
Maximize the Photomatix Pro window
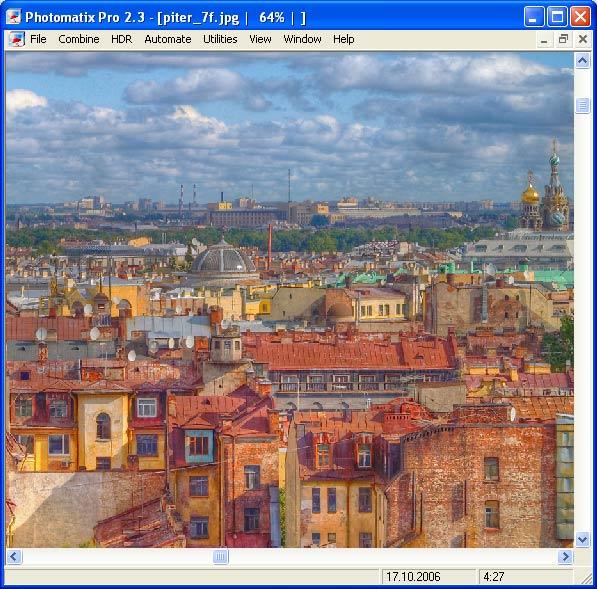pyautogui.click(x=557, y=17)
